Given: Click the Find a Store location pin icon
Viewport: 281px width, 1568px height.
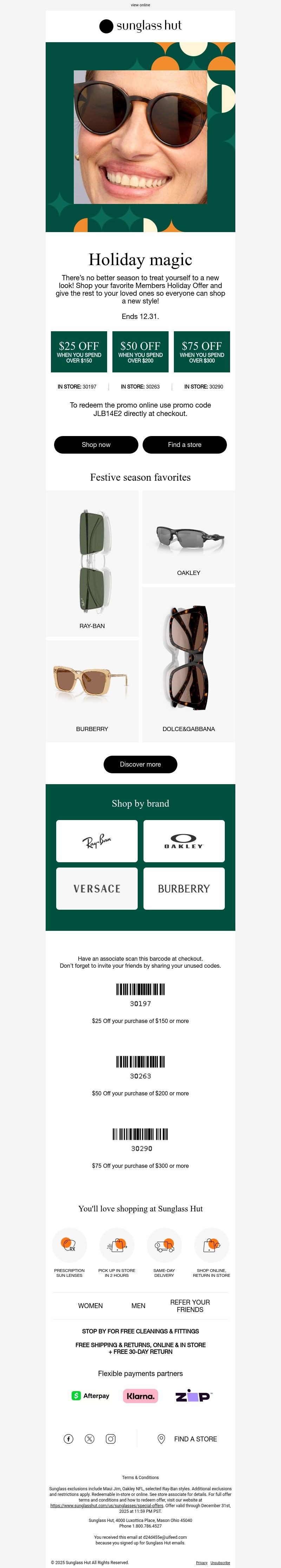Looking at the screenshot, I should [161, 1439].
